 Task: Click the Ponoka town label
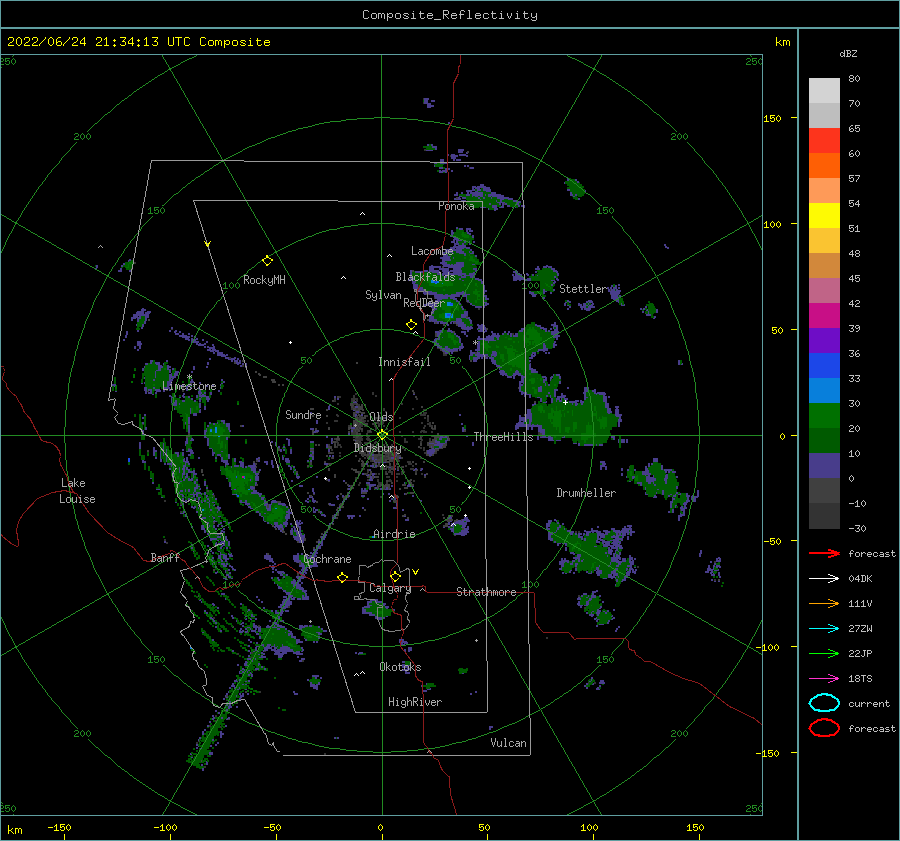(456, 206)
